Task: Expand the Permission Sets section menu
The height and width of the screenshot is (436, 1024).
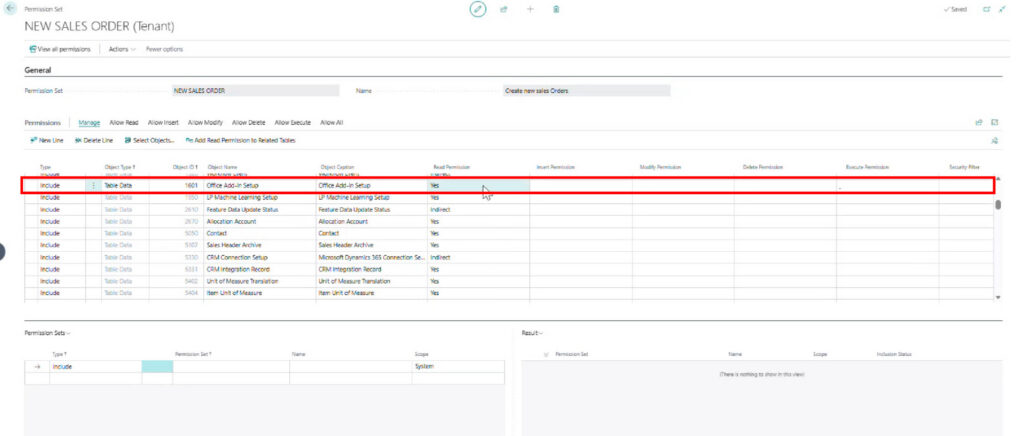Action: [x=48, y=333]
